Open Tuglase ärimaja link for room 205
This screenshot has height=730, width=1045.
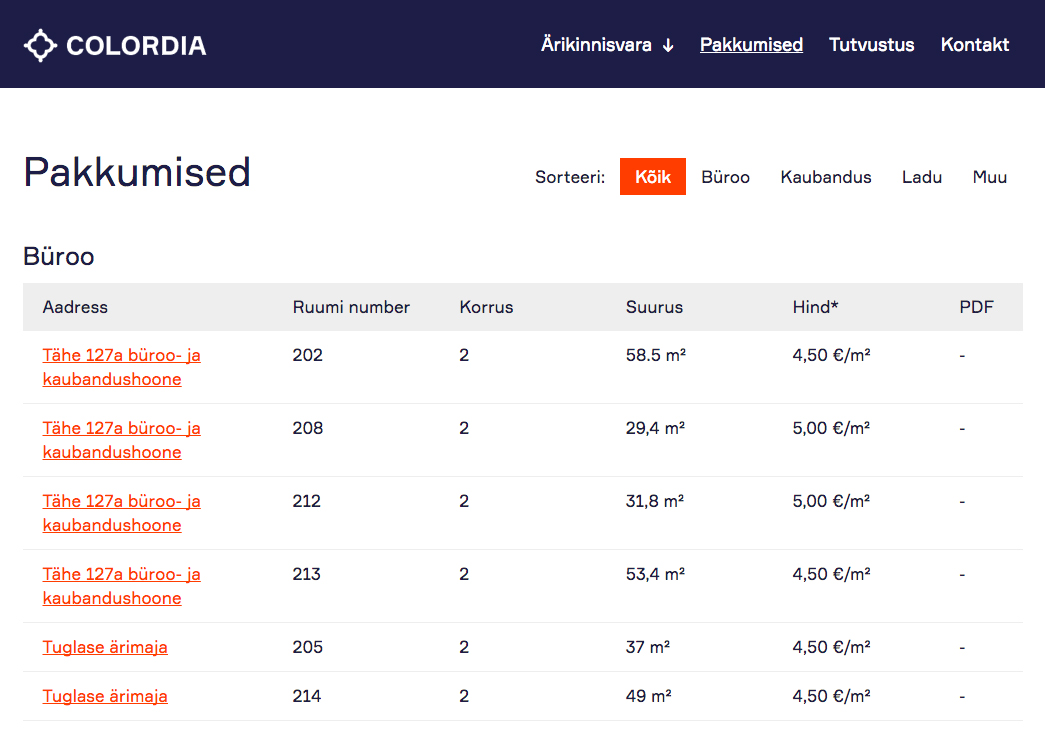click(x=105, y=647)
